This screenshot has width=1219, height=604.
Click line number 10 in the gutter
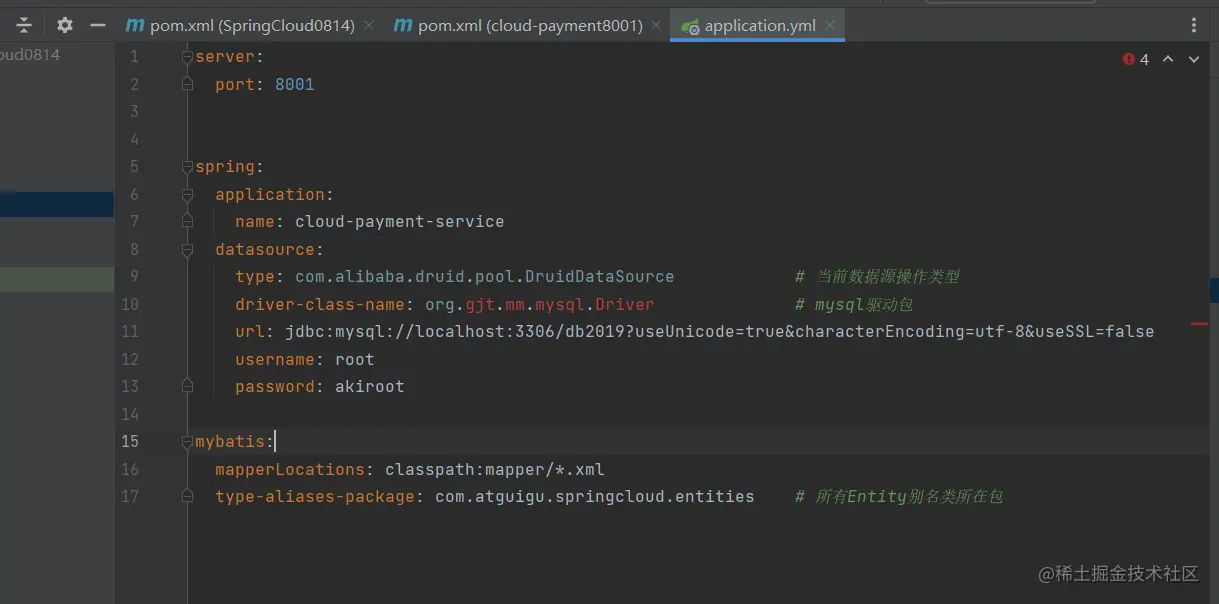130,304
